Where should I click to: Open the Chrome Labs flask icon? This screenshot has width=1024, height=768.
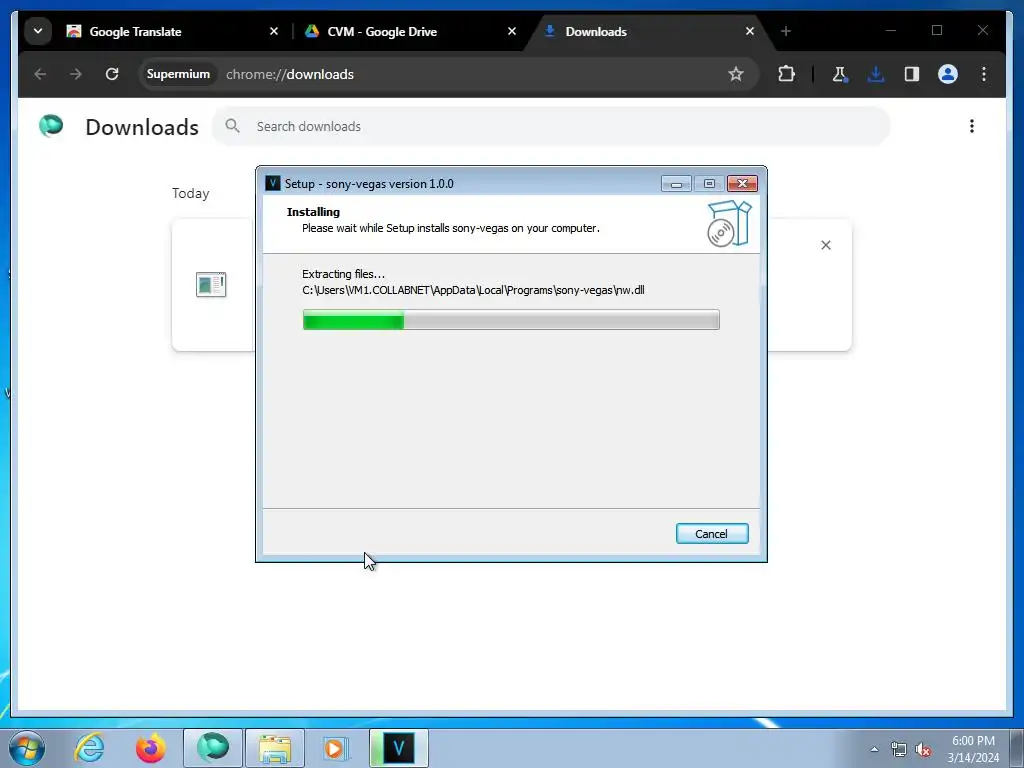pos(840,74)
